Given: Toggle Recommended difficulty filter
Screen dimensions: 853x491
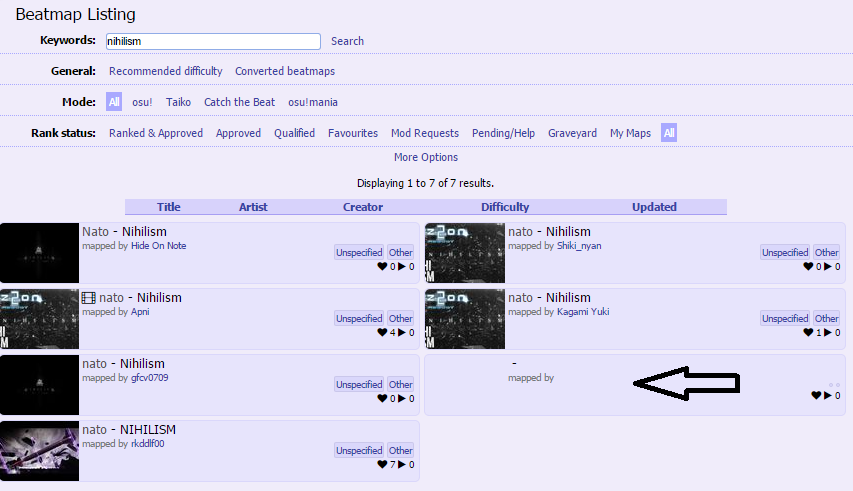Looking at the screenshot, I should coord(165,71).
